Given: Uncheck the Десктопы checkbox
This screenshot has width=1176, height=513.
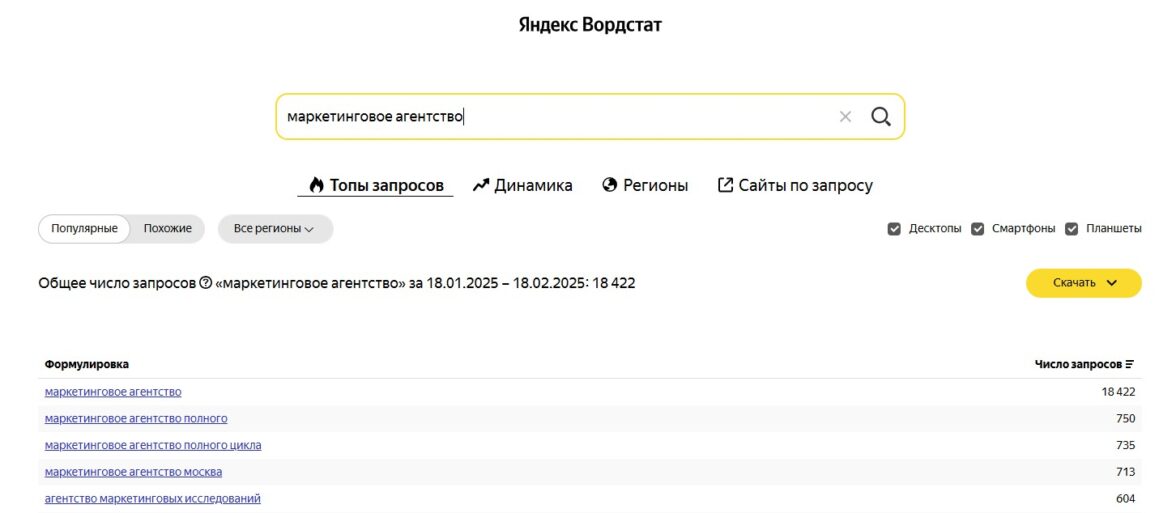Looking at the screenshot, I should click(x=894, y=229).
